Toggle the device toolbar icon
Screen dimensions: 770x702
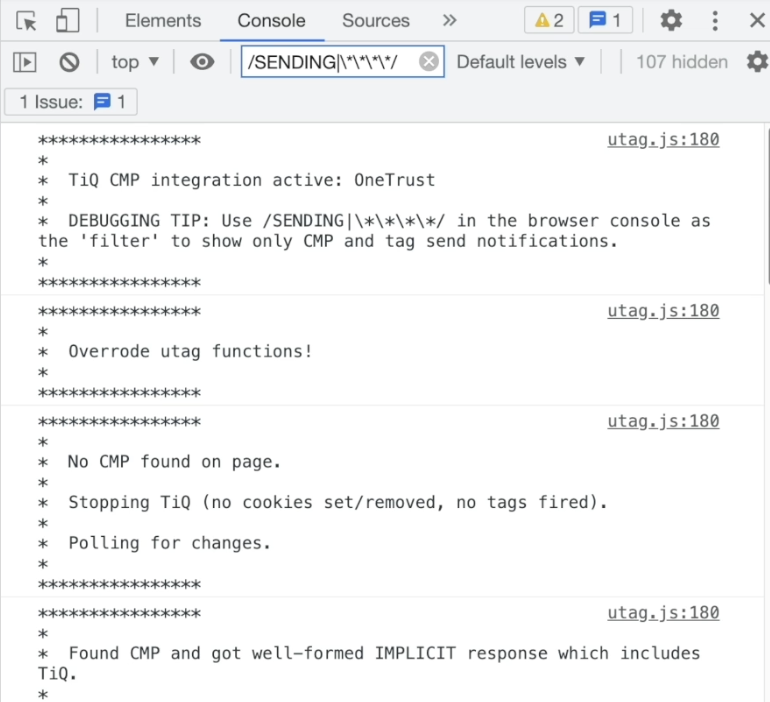tap(68, 21)
